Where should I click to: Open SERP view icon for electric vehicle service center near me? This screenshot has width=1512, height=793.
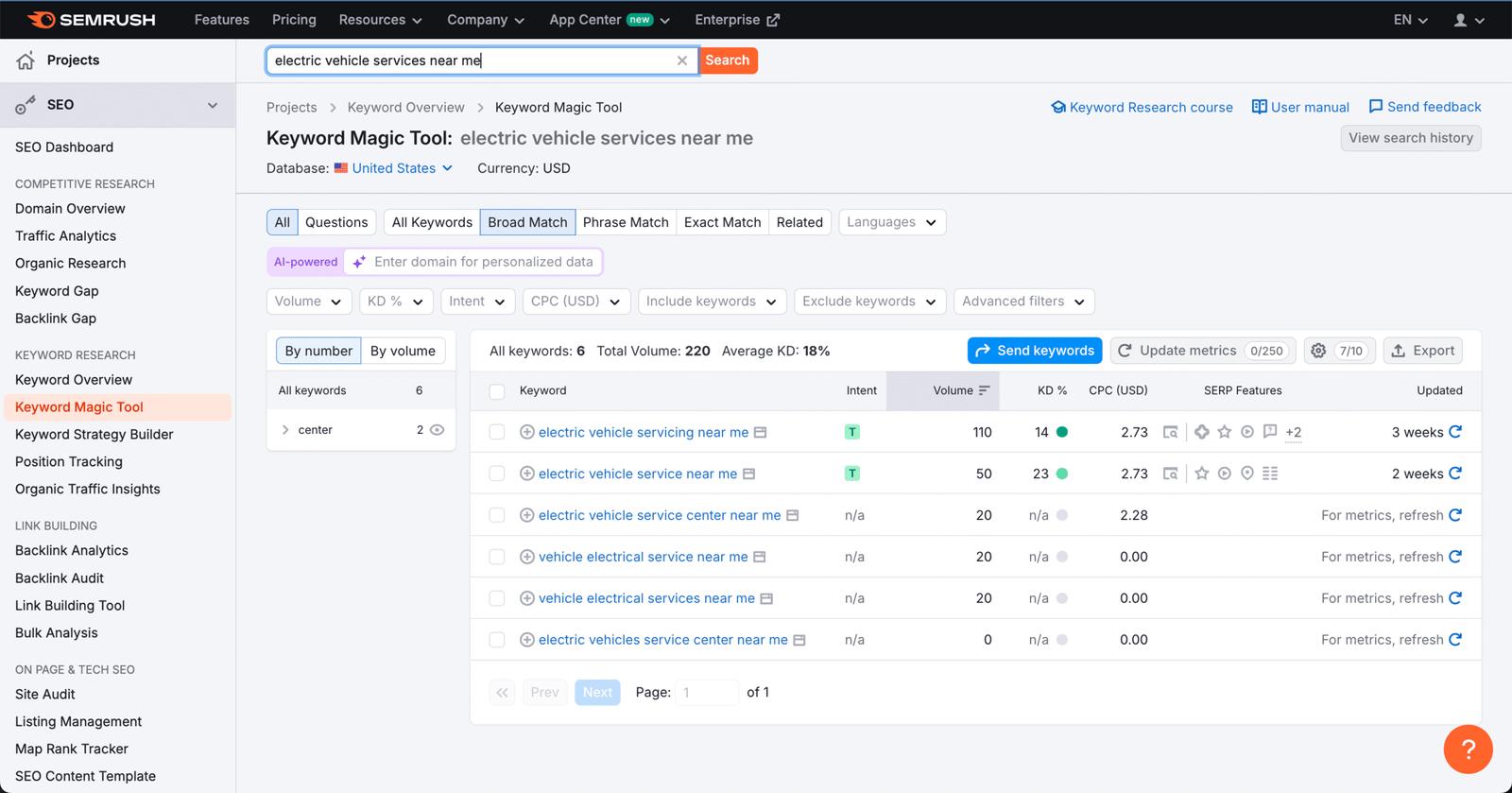(793, 515)
